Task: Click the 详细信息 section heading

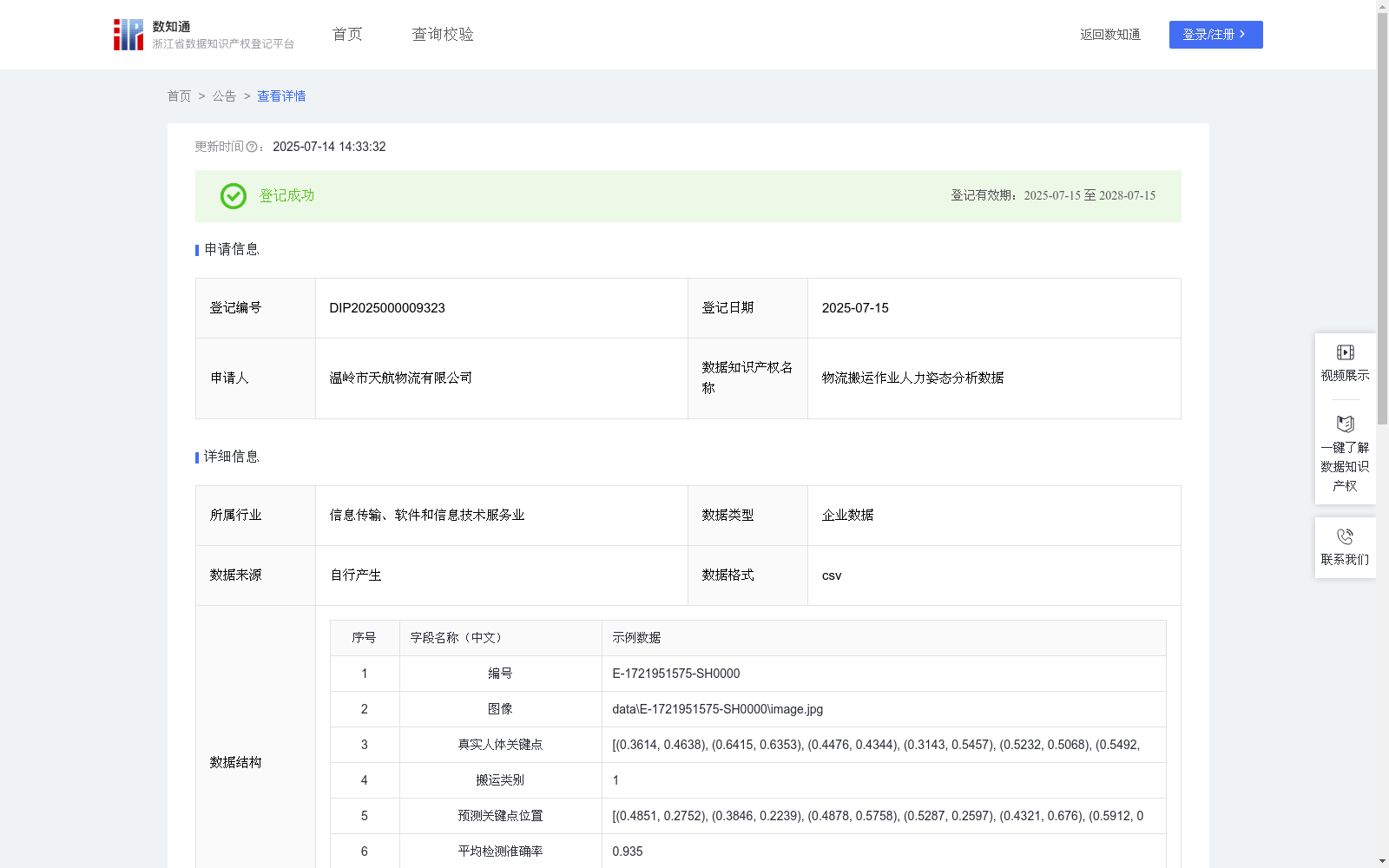Action: pyautogui.click(x=231, y=457)
